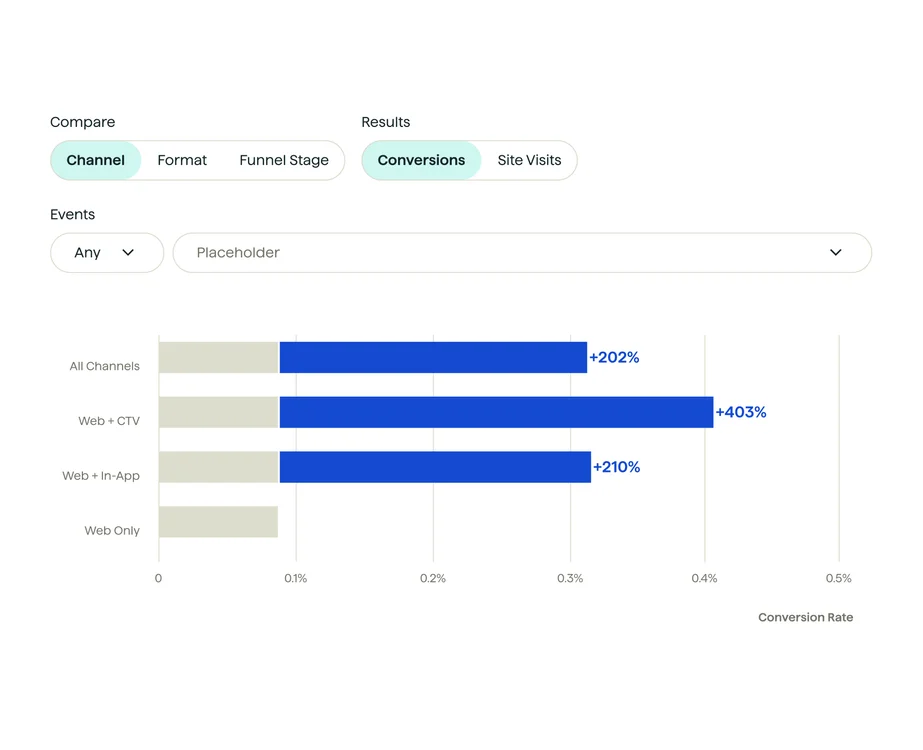The height and width of the screenshot is (750, 923).
Task: Click the Events section label
Action: point(72,214)
